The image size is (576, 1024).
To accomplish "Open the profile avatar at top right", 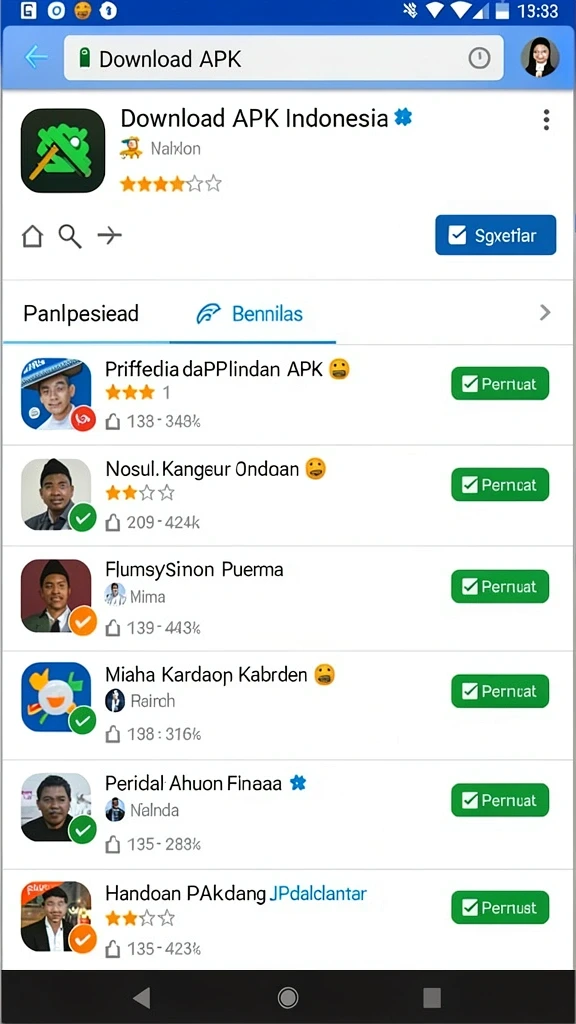I will tap(540, 57).
